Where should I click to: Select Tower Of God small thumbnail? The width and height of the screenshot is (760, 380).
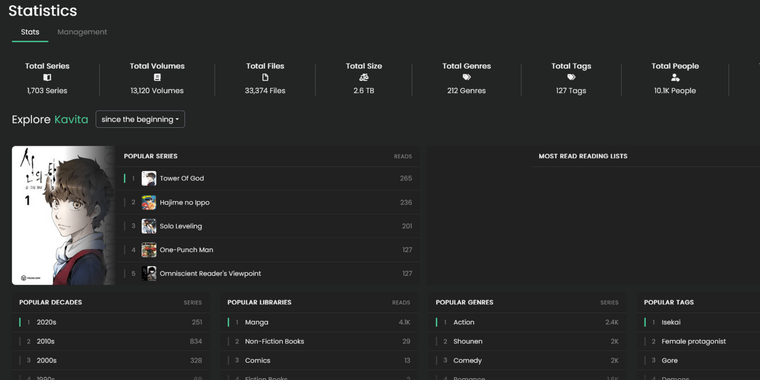149,178
